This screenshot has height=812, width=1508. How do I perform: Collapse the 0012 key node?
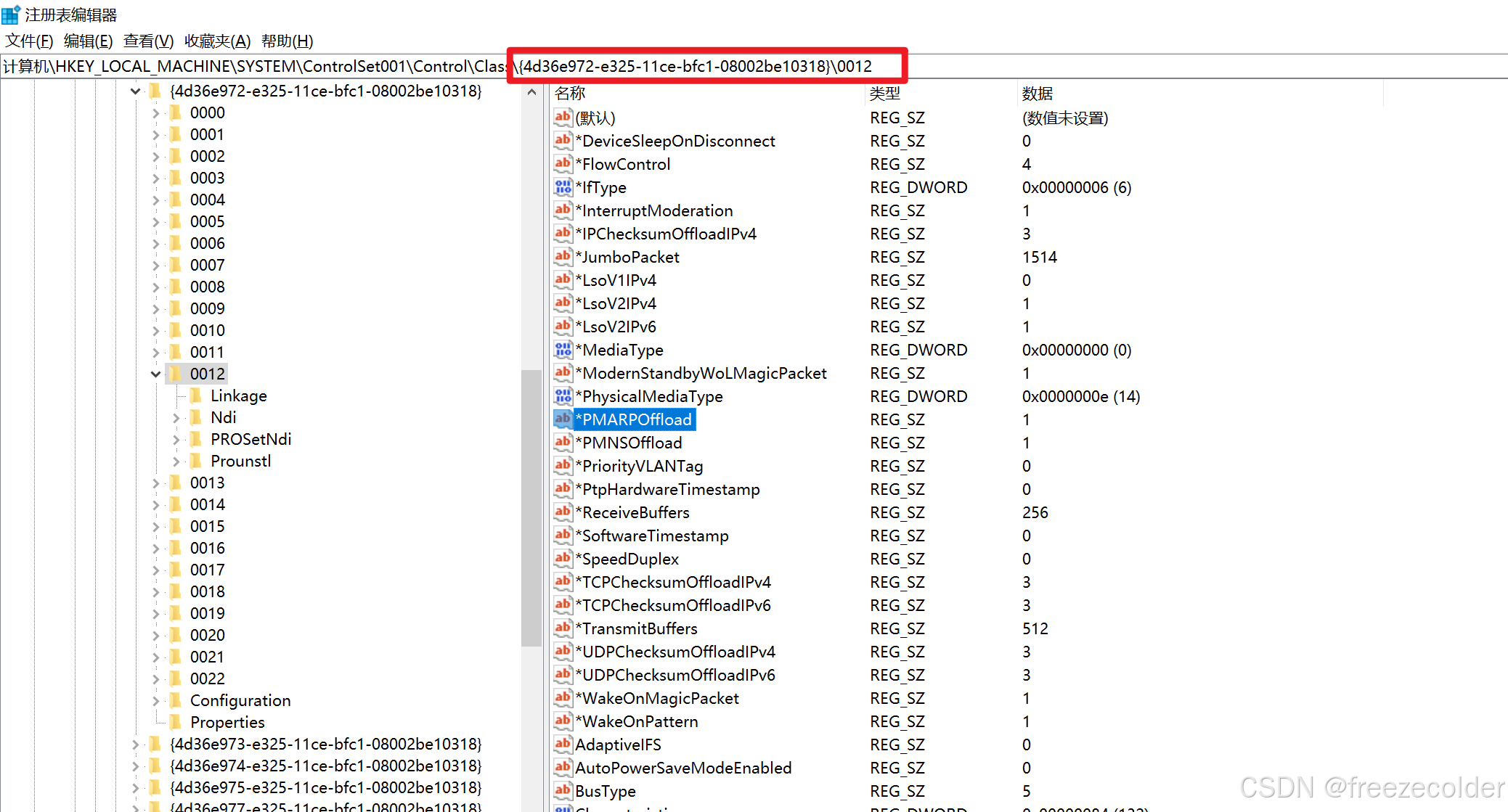(155, 374)
